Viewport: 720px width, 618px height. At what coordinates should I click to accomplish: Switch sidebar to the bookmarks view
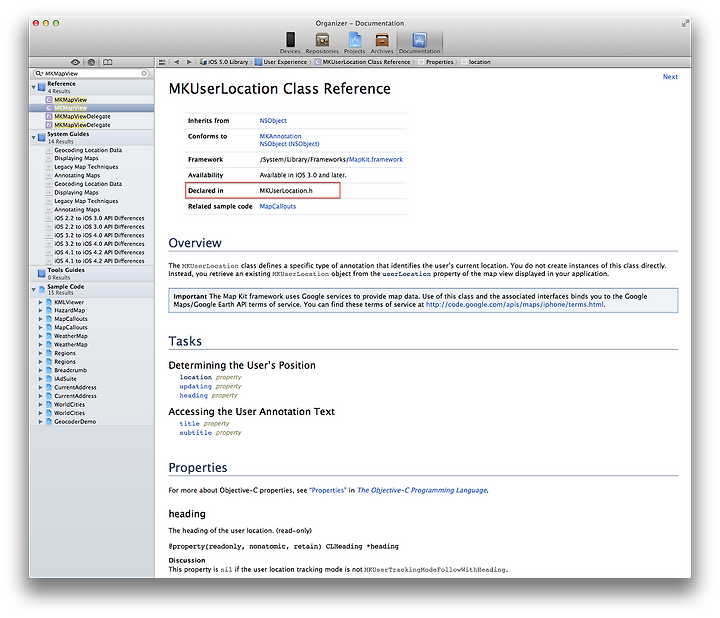(107, 62)
